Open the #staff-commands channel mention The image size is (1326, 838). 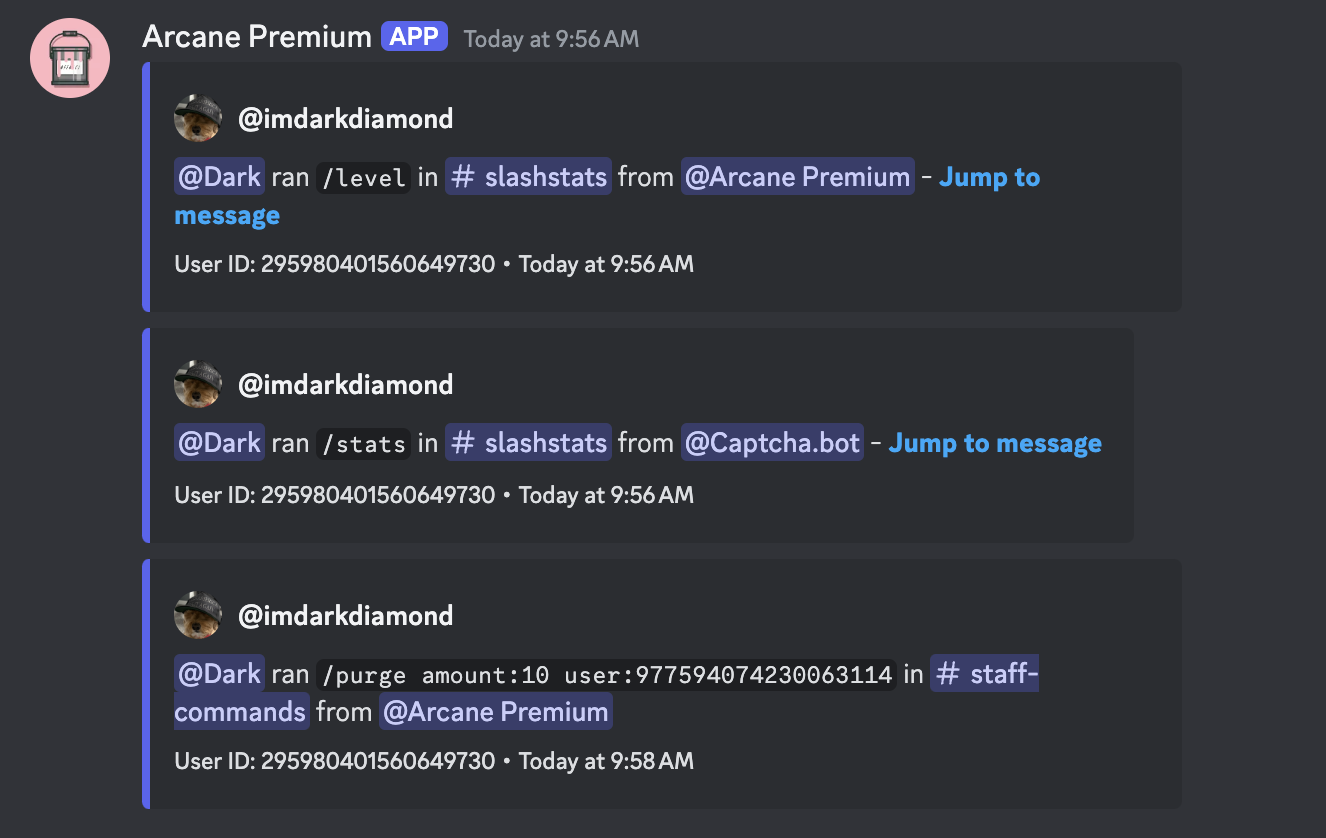pyautogui.click(x=984, y=675)
